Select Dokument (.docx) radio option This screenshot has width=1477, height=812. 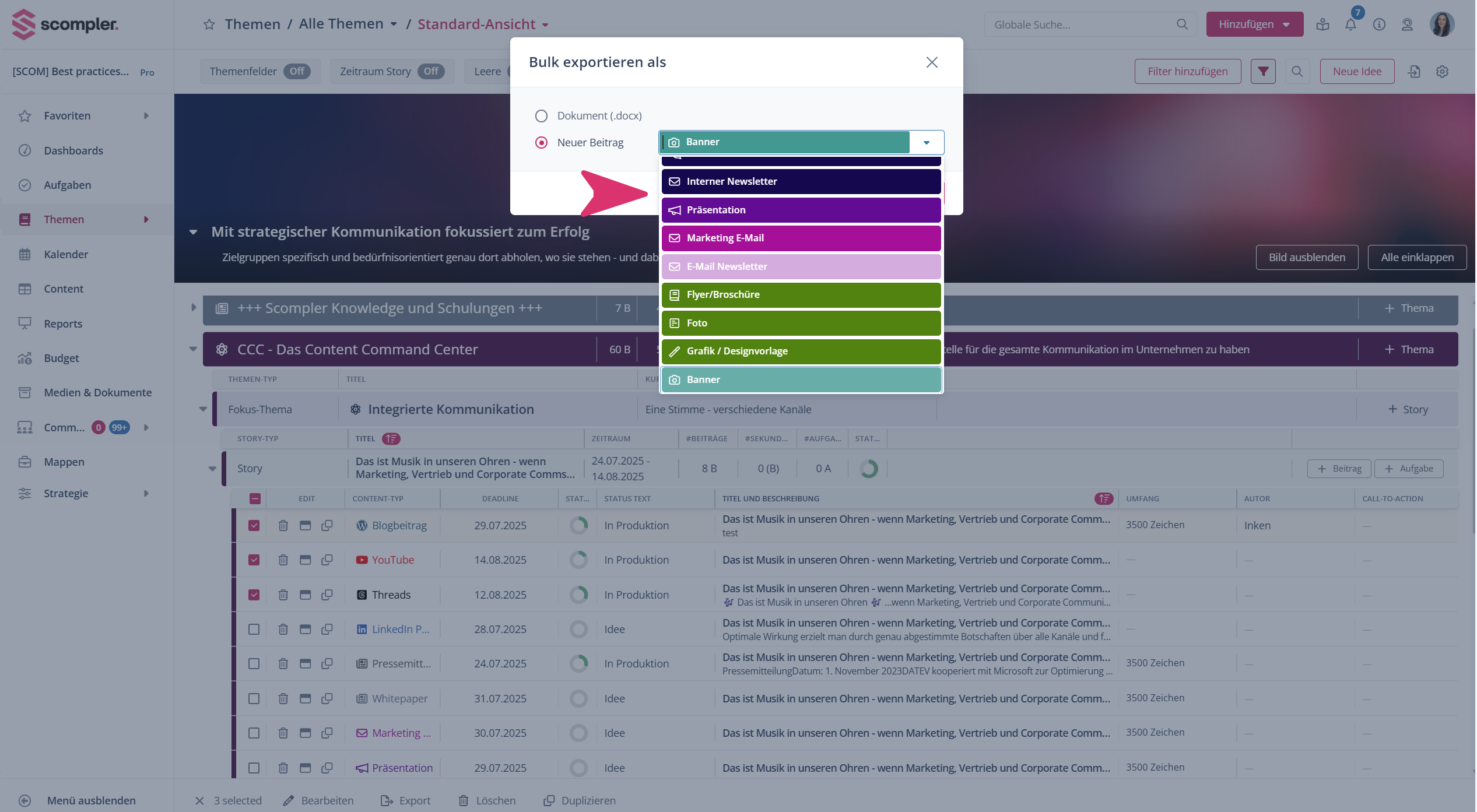[541, 116]
